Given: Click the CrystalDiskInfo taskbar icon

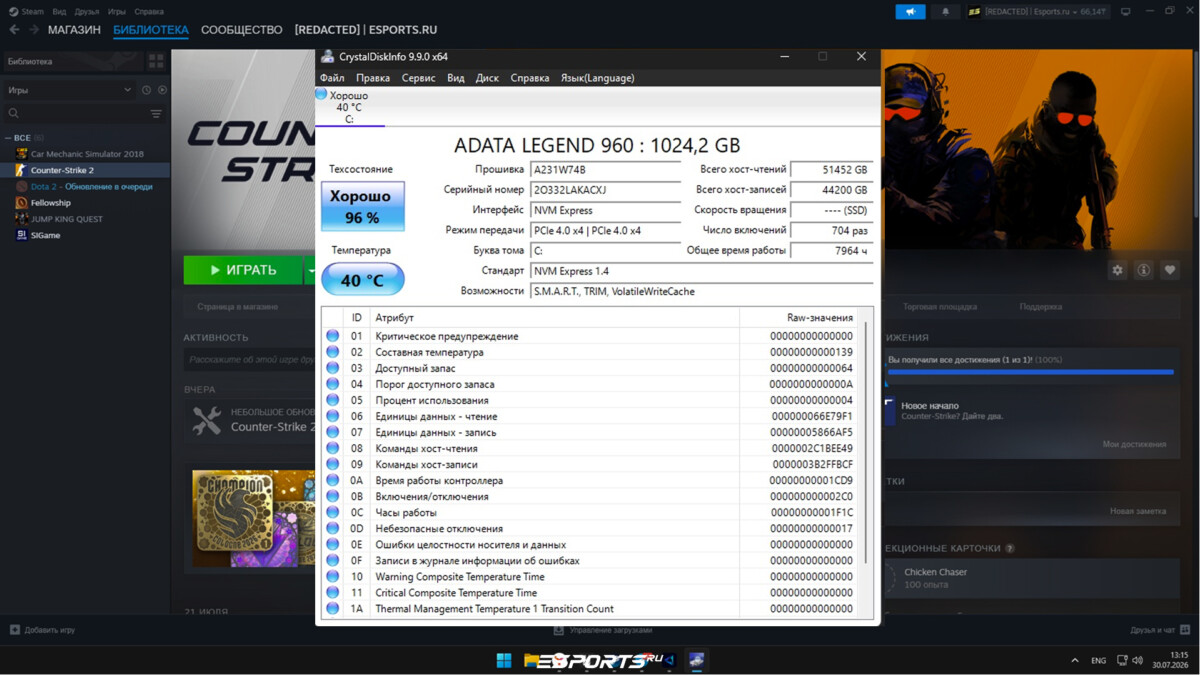Looking at the screenshot, I should click(696, 660).
